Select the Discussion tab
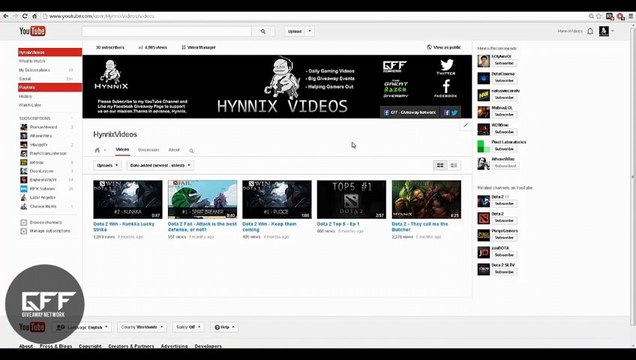Screen dimensions: 636x360 coord(148,150)
